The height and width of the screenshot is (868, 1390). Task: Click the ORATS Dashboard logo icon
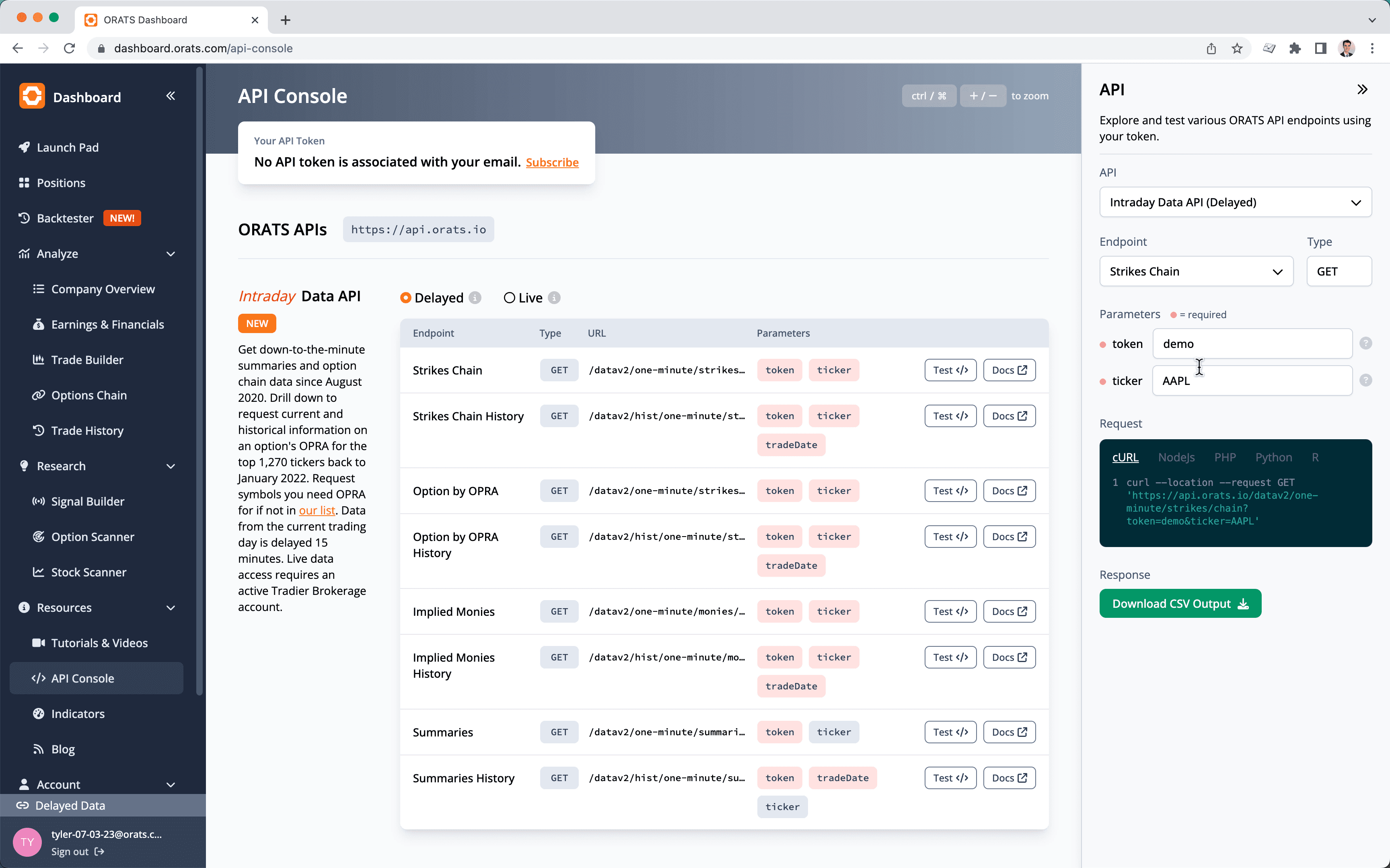click(32, 97)
